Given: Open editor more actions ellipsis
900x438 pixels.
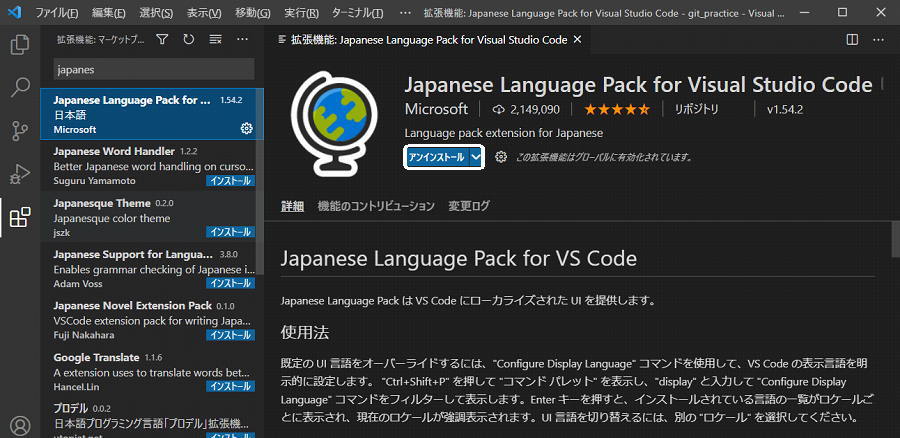Looking at the screenshot, I should [x=879, y=40].
